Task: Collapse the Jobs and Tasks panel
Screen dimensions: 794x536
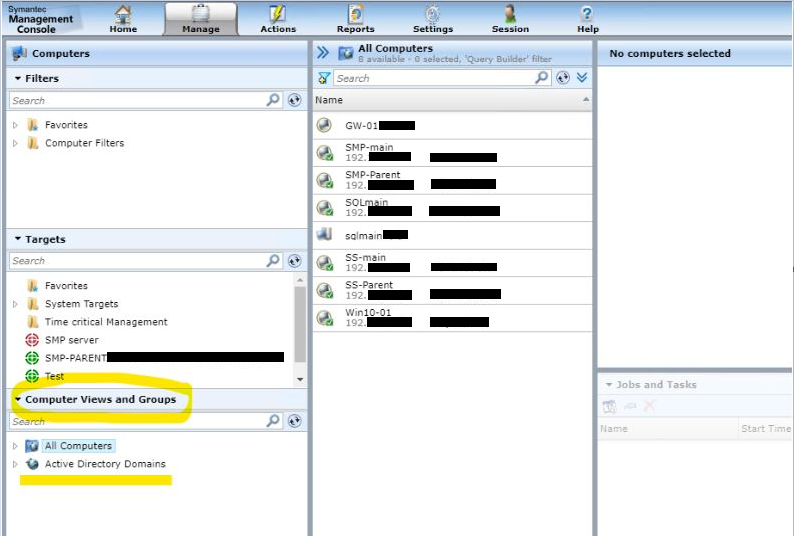Action: point(609,385)
